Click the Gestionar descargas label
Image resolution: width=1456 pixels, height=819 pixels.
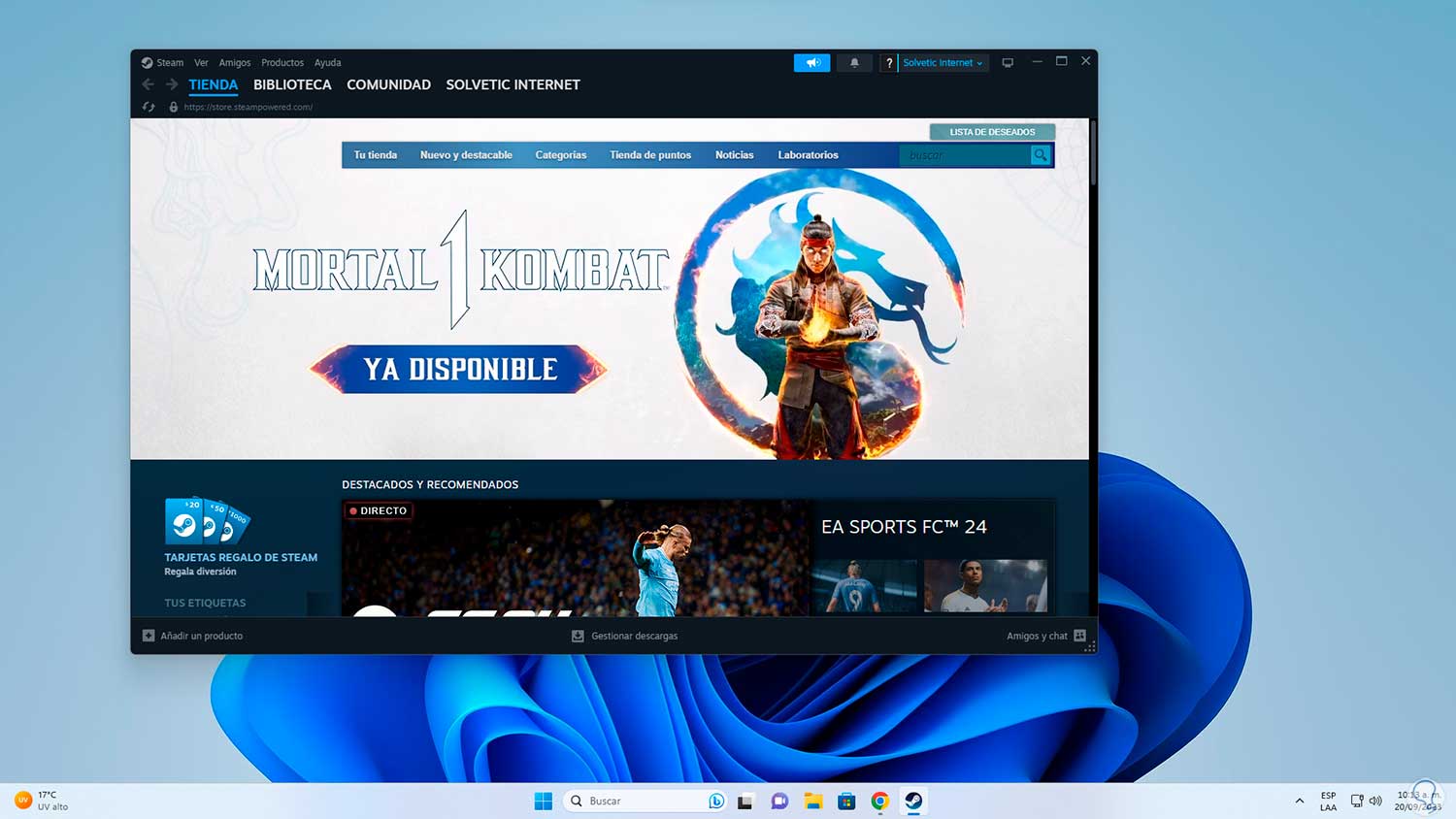(x=635, y=637)
